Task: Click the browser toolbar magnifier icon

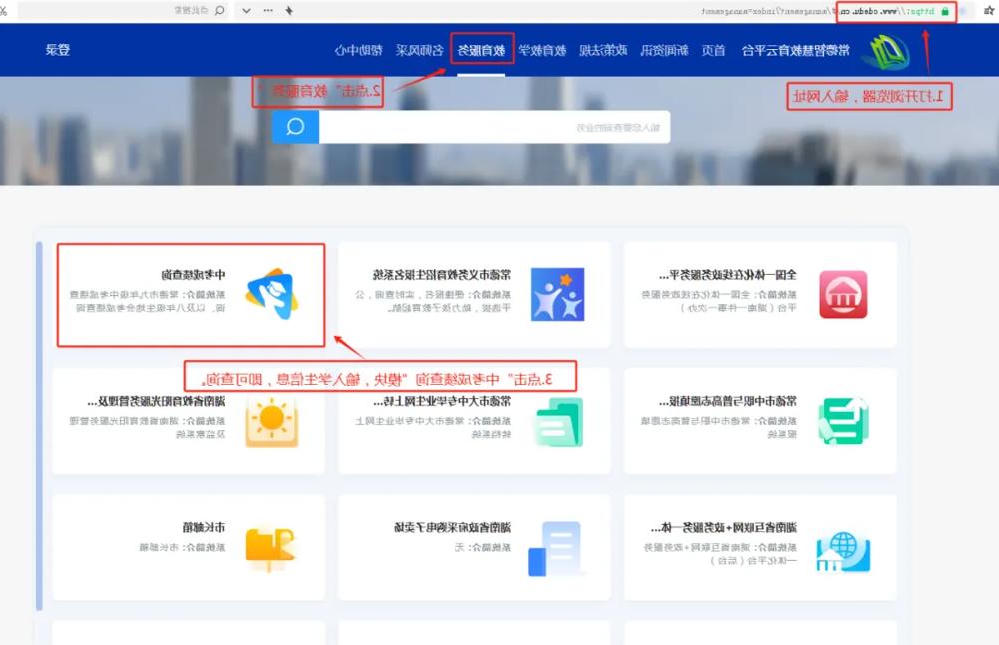Action: [x=220, y=10]
